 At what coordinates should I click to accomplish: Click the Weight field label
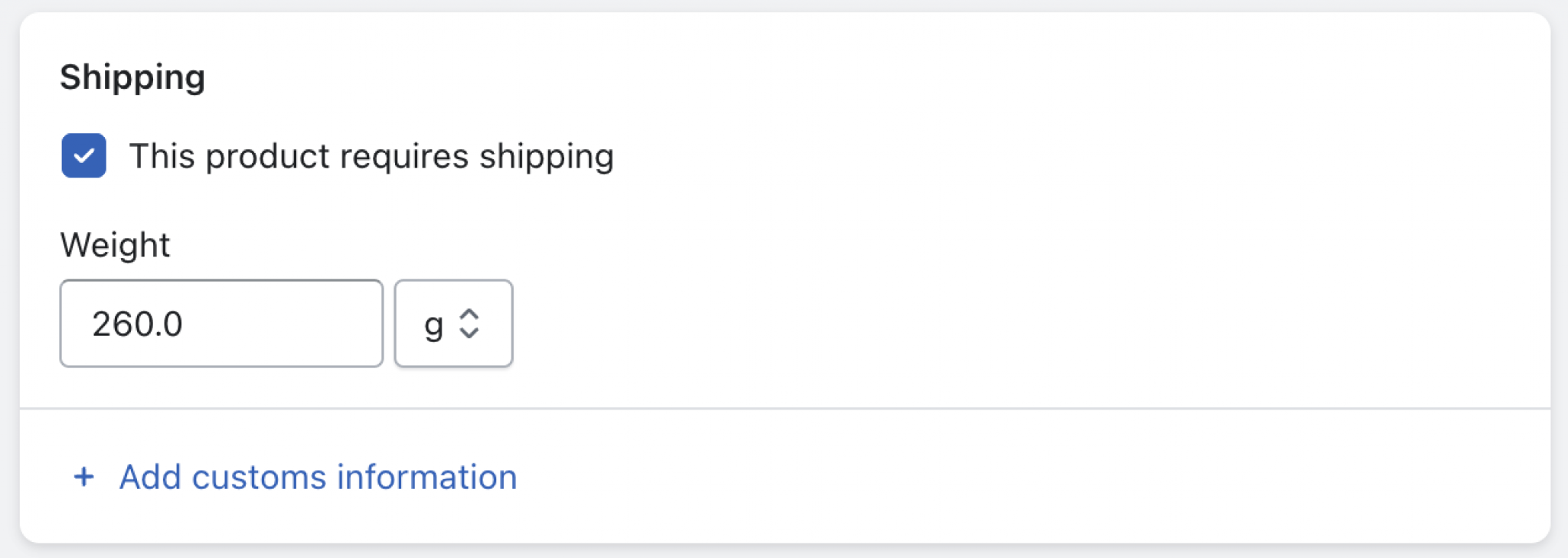click(115, 245)
